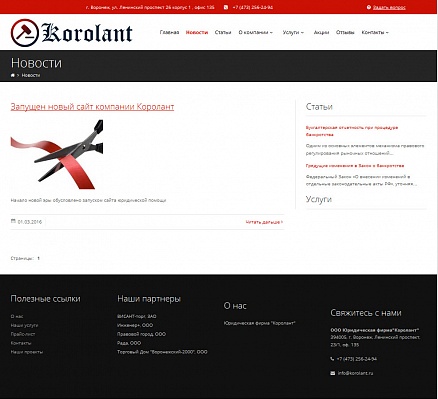Click the Korolant gavel logo icon
Screen dimensions: 438x399
pos(25,33)
